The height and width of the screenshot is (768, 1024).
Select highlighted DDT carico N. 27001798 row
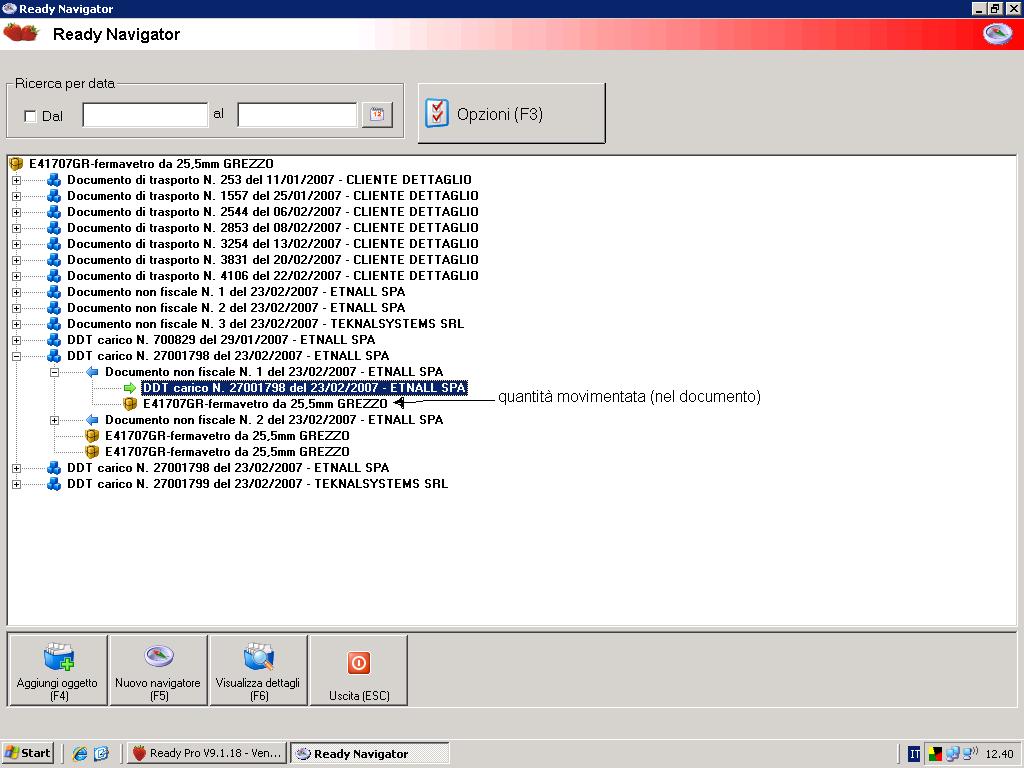click(x=304, y=388)
